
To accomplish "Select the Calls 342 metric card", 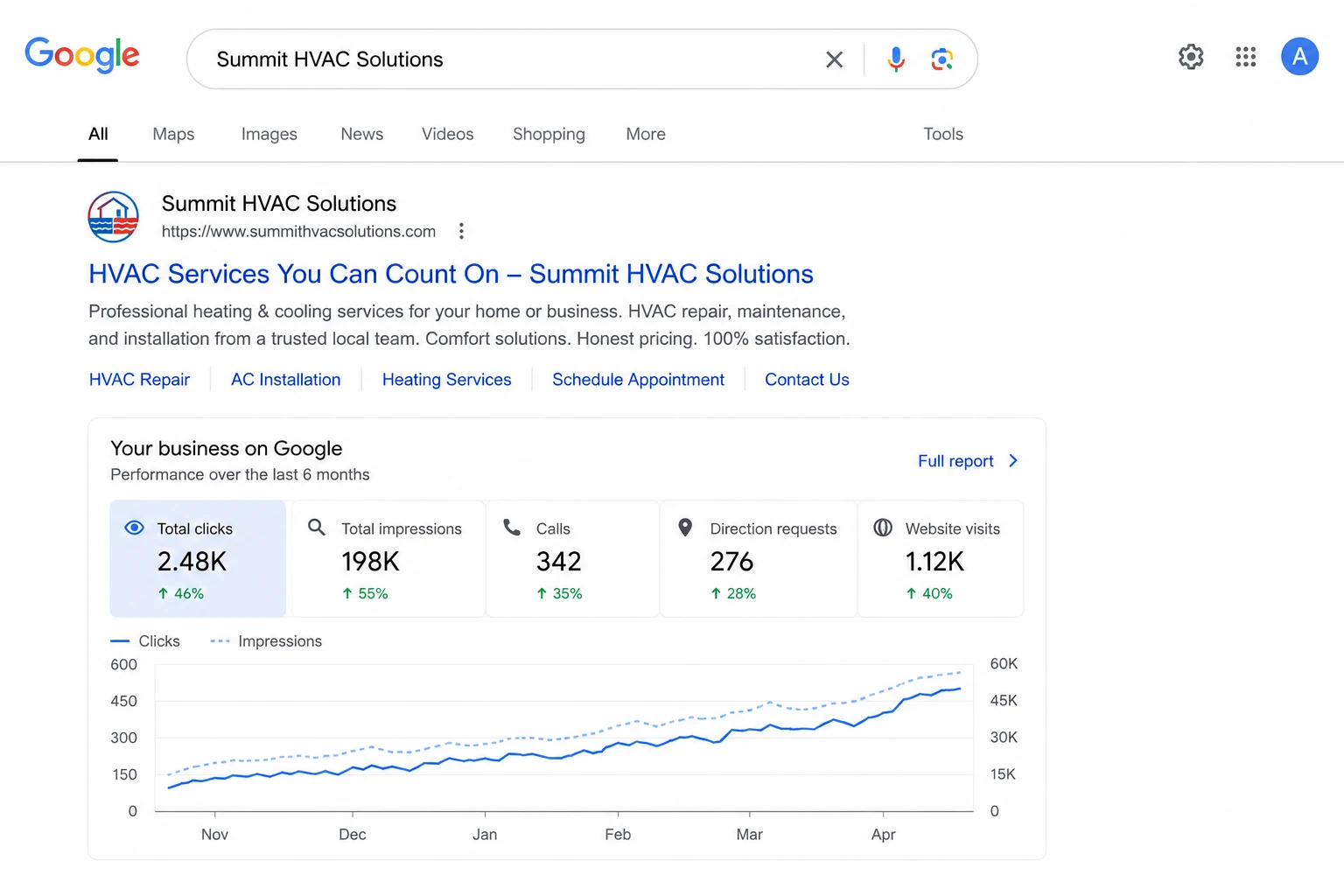I will tap(572, 558).
